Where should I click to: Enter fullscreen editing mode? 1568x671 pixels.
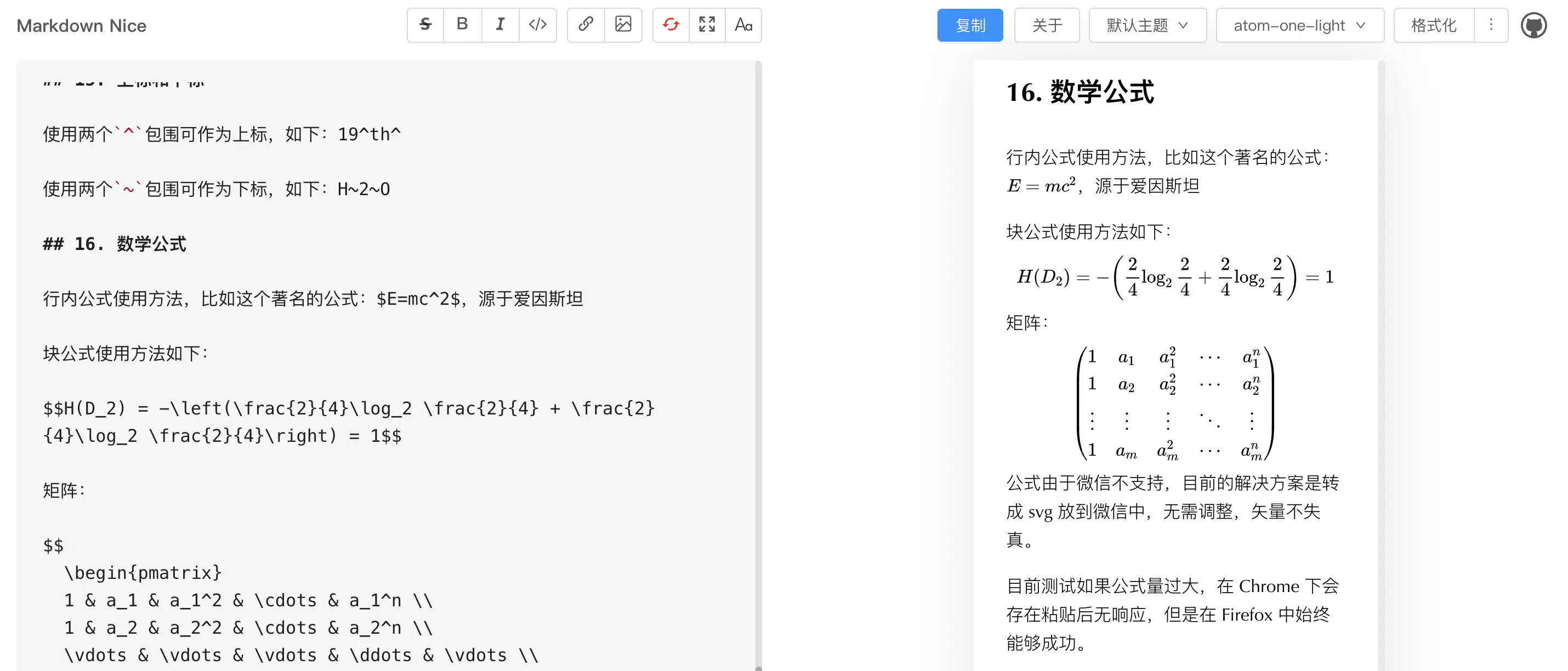[x=707, y=25]
